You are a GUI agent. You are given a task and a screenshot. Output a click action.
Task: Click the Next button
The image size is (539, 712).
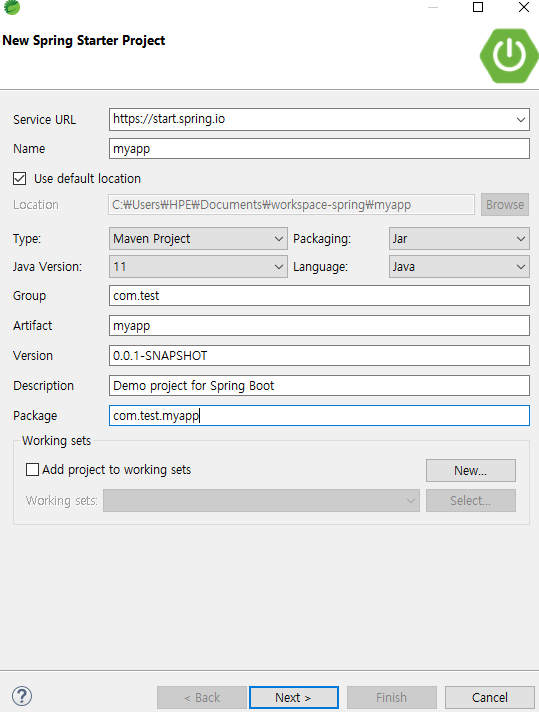point(294,697)
